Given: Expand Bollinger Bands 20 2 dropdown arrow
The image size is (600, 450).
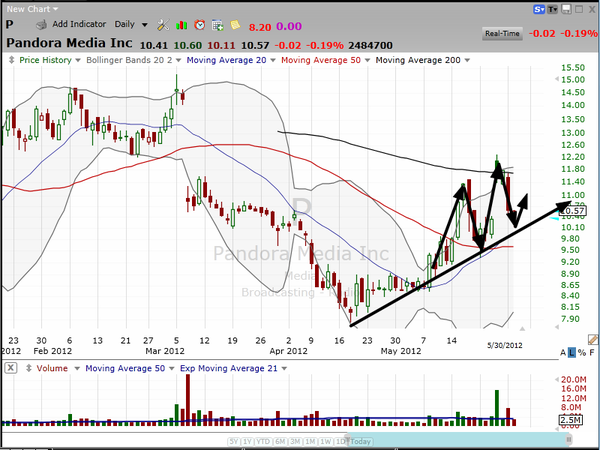Looking at the screenshot, I should coord(178,60).
